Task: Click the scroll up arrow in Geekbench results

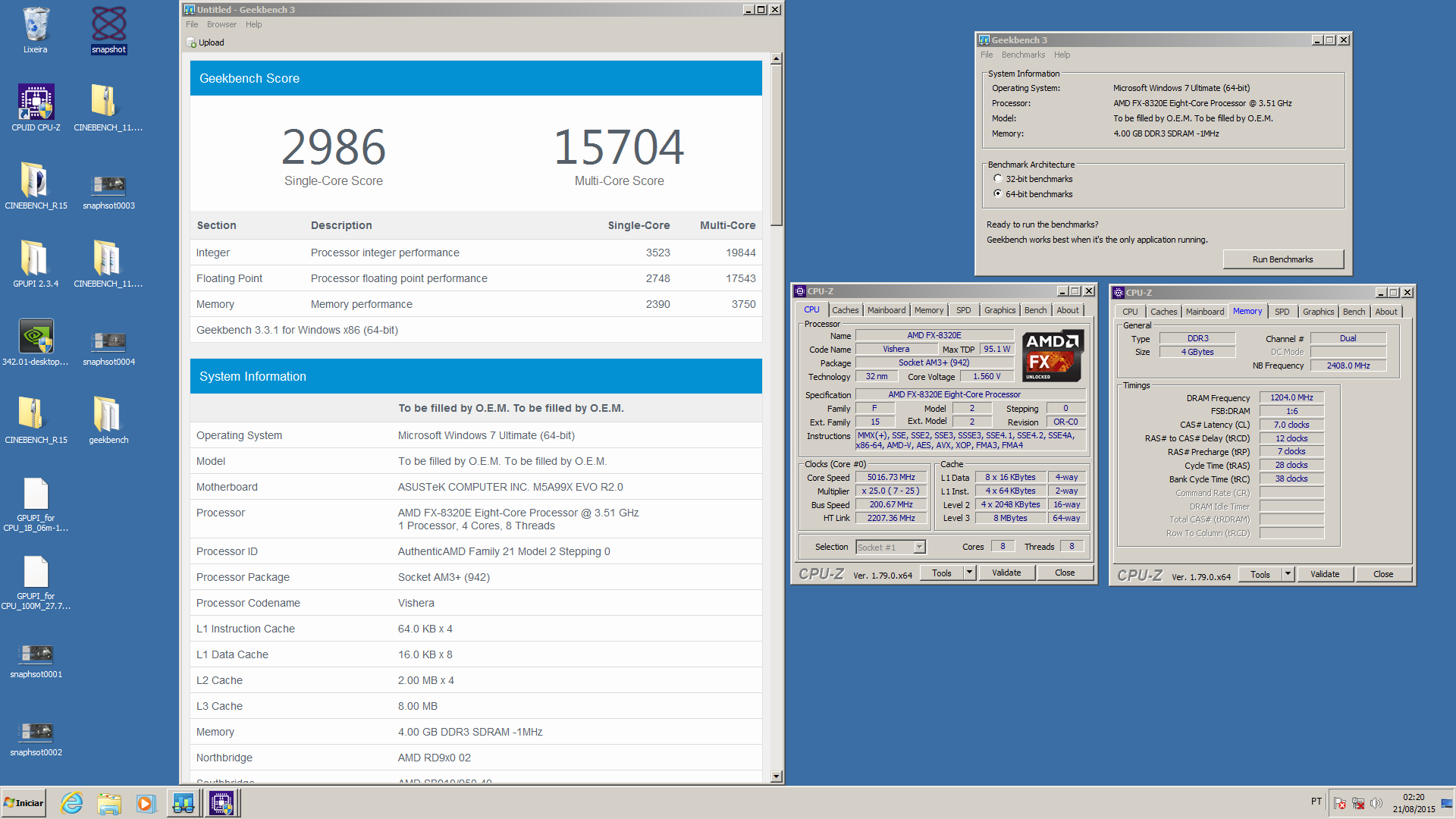Action: click(x=776, y=58)
